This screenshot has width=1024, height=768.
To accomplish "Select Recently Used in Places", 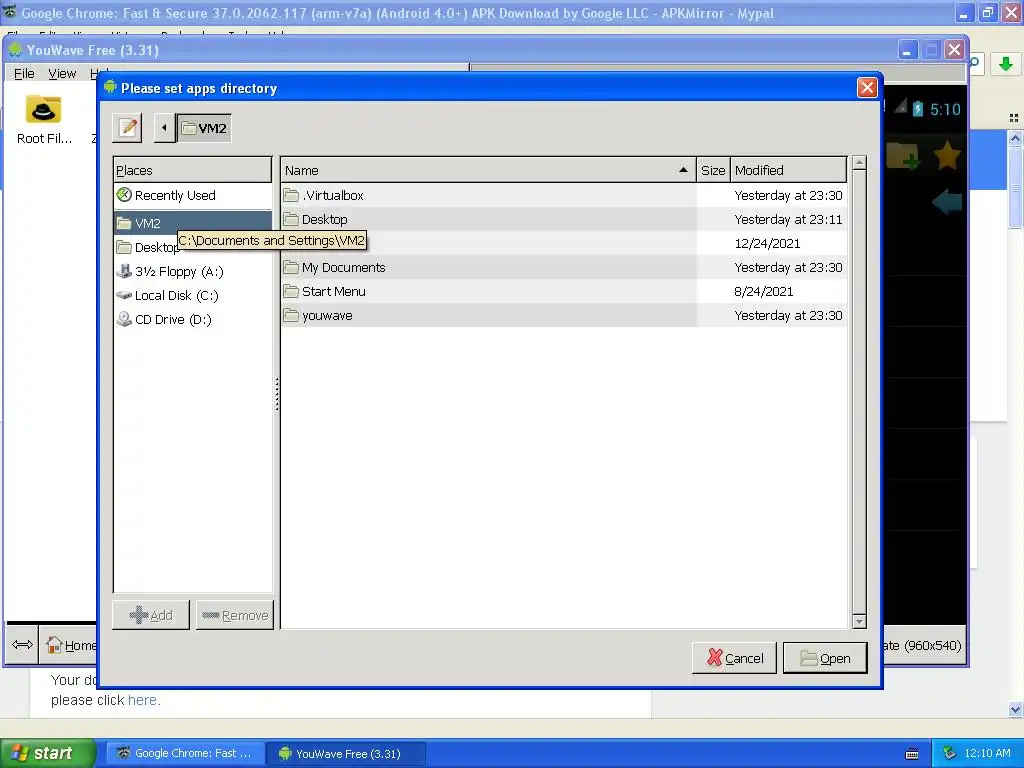I will click(193, 195).
